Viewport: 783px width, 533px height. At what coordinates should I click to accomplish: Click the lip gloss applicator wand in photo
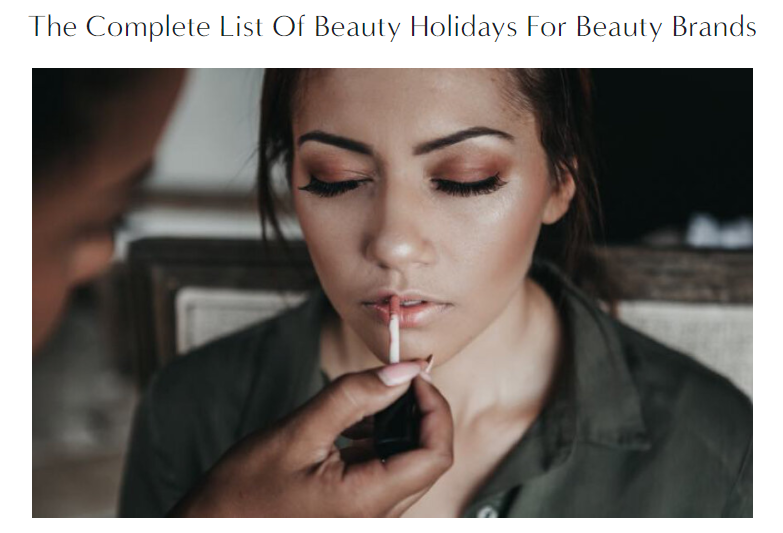coord(393,330)
